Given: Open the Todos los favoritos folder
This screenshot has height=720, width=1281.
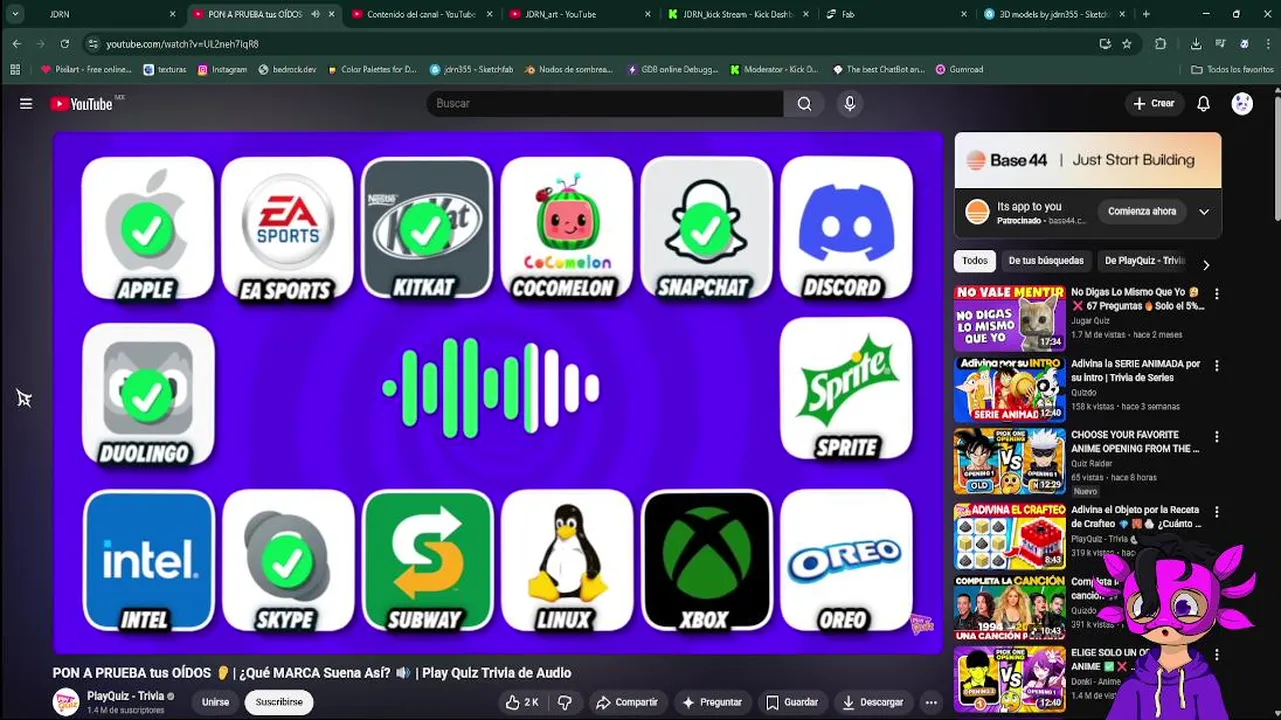Looking at the screenshot, I should coord(1232,70).
